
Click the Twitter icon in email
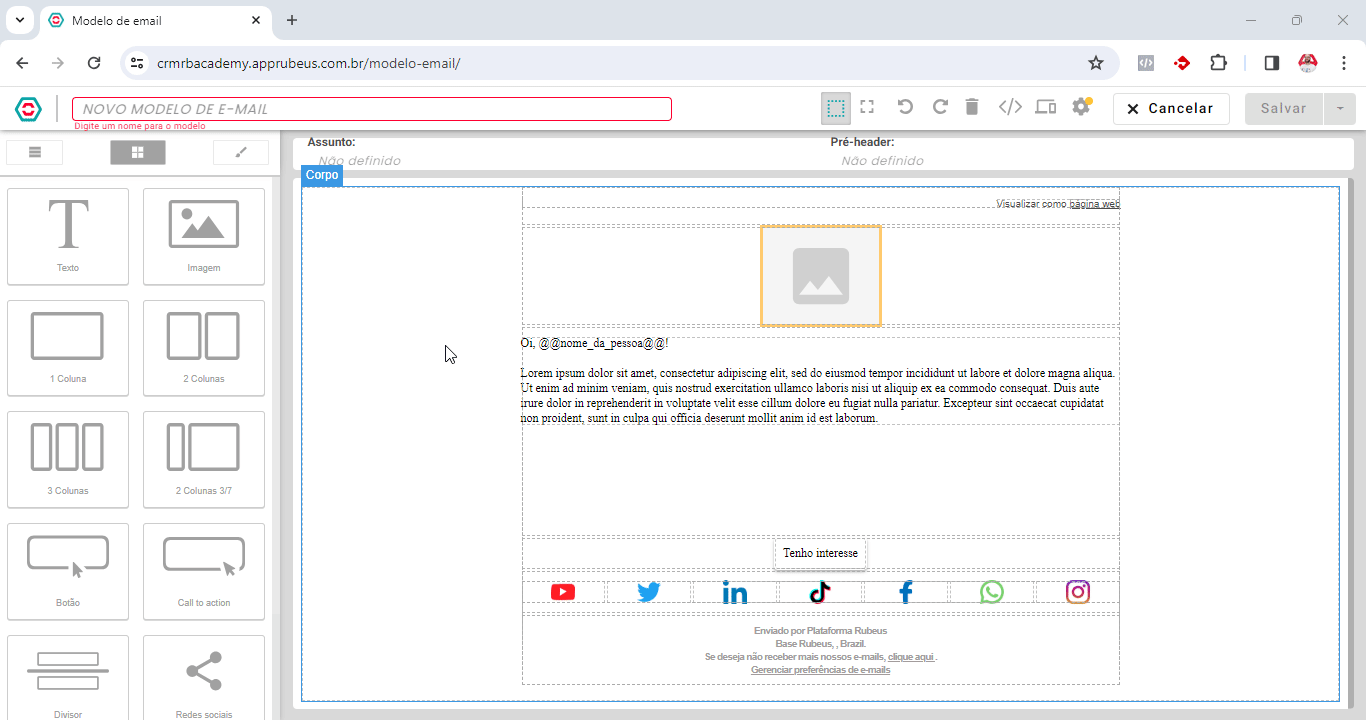pyautogui.click(x=649, y=592)
